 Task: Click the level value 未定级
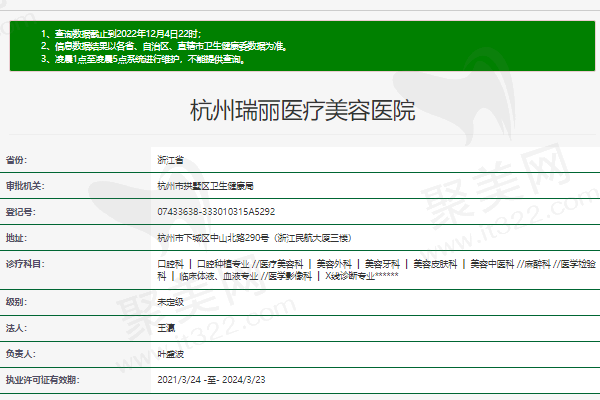[171, 302]
